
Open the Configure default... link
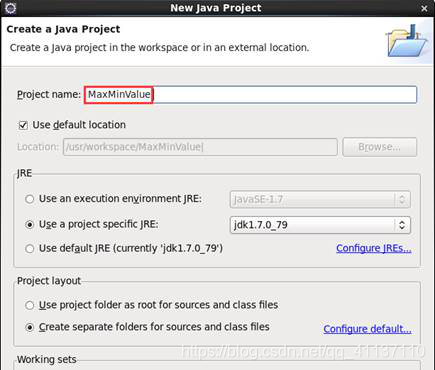pyautogui.click(x=367, y=329)
